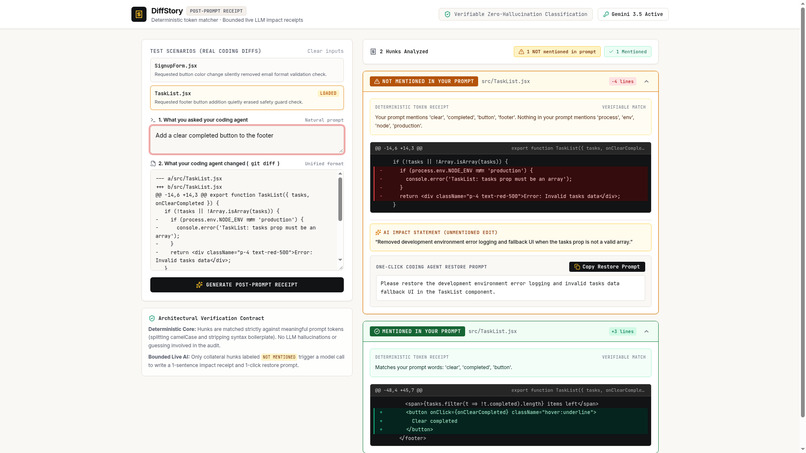
Task: Click the removed return Error div diff line
Action: [510, 196]
